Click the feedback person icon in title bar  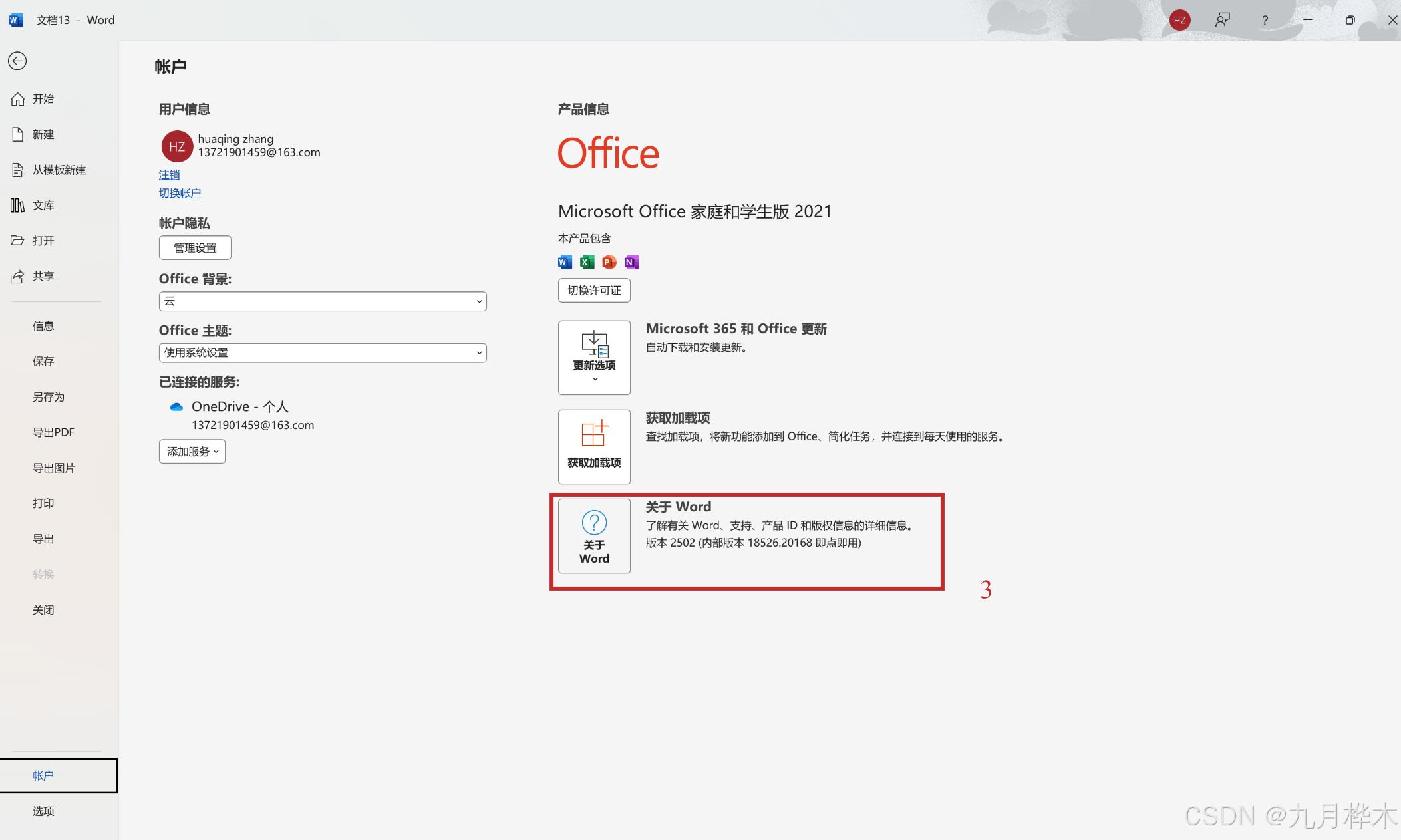point(1222,20)
